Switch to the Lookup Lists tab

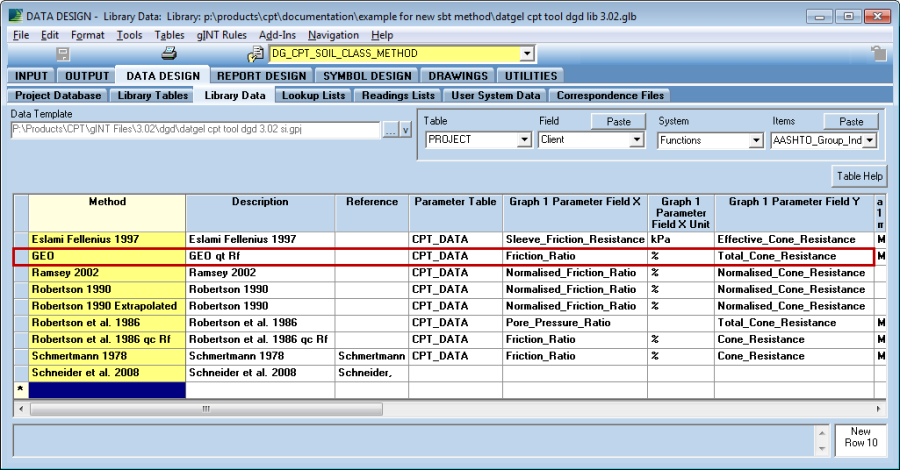click(x=313, y=95)
